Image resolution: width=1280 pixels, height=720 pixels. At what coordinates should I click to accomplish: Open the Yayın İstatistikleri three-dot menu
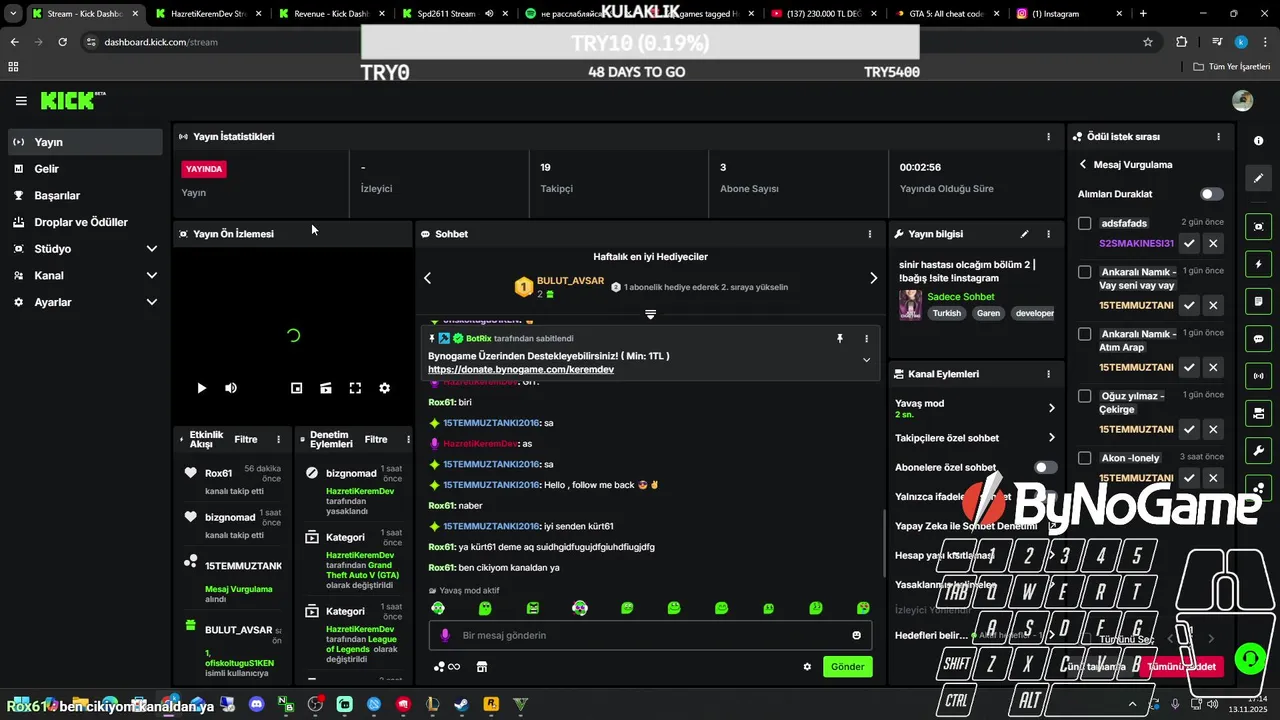pos(1048,136)
